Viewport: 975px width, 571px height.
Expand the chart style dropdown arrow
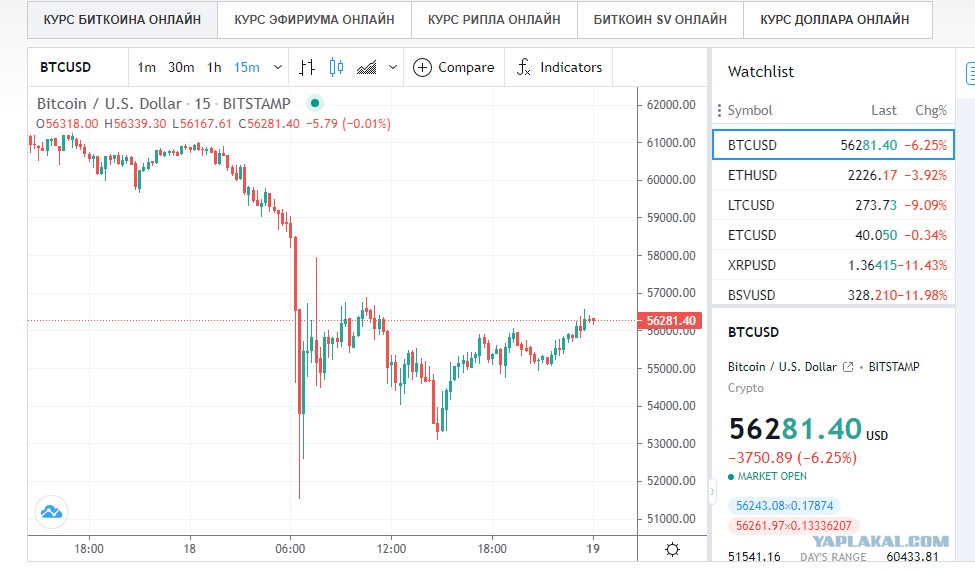tap(393, 67)
